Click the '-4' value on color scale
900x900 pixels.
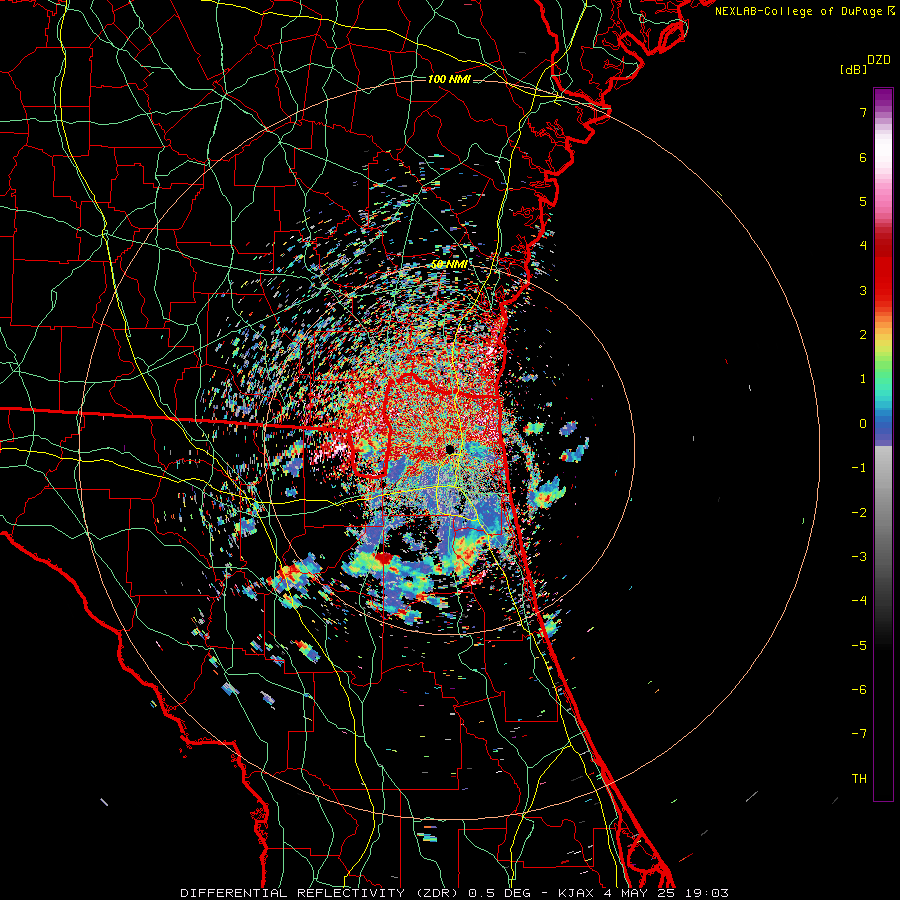[x=859, y=601]
